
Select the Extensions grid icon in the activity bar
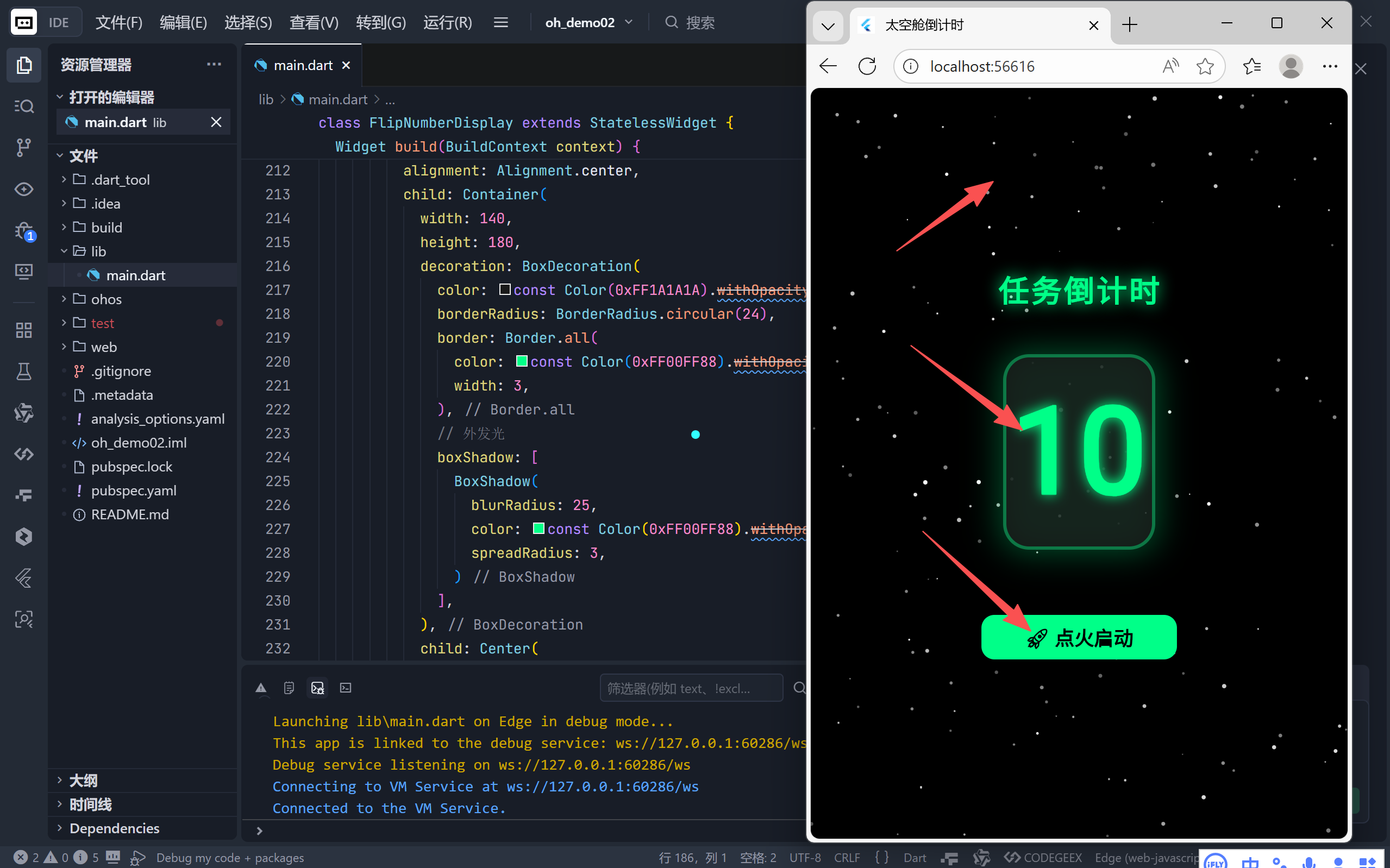point(23,330)
